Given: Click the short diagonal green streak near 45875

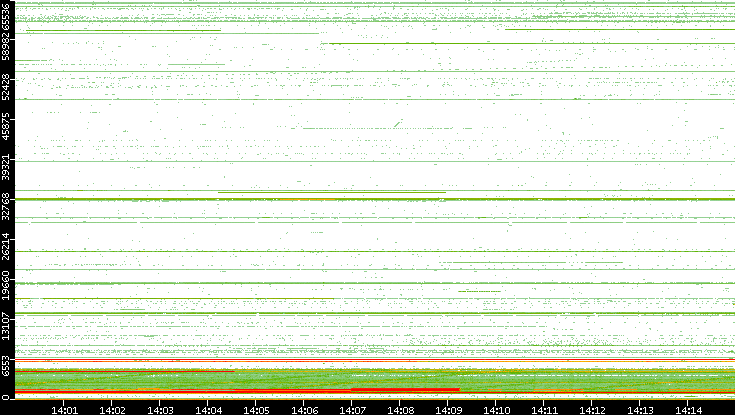Looking at the screenshot, I should [x=397, y=124].
